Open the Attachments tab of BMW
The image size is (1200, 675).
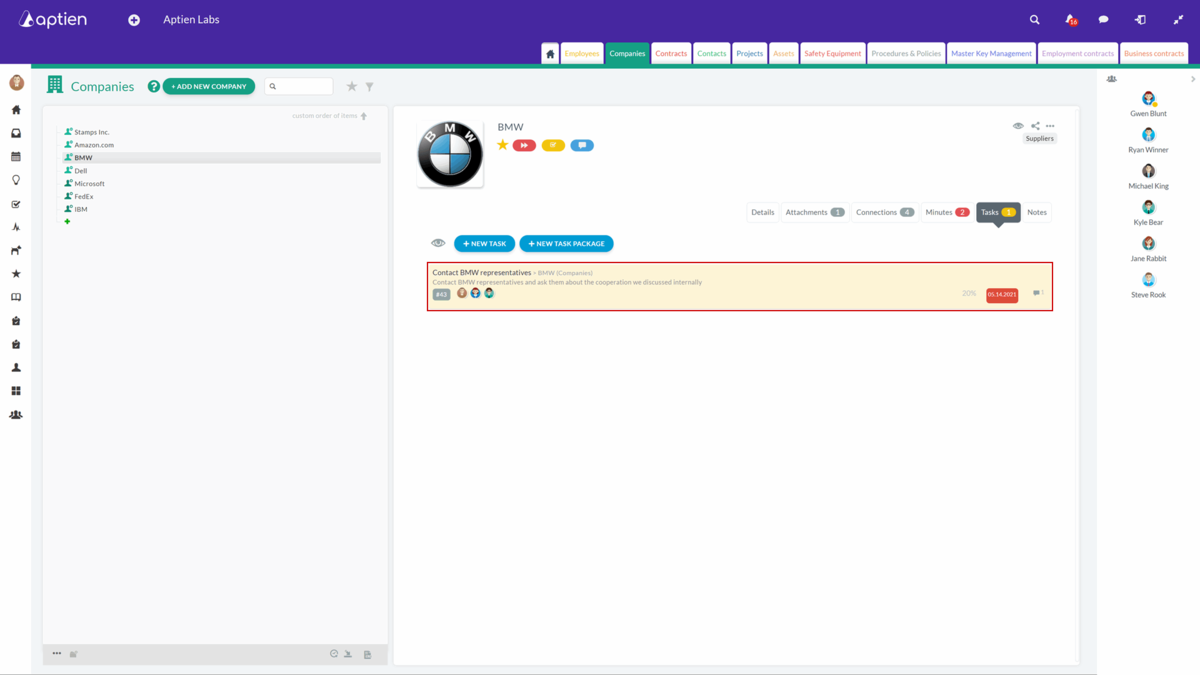(815, 212)
